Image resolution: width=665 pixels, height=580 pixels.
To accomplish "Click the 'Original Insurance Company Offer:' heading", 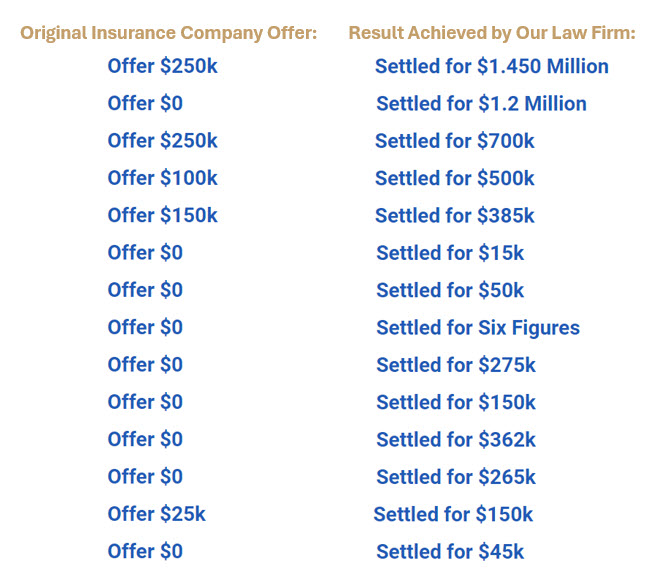I will [x=169, y=33].
